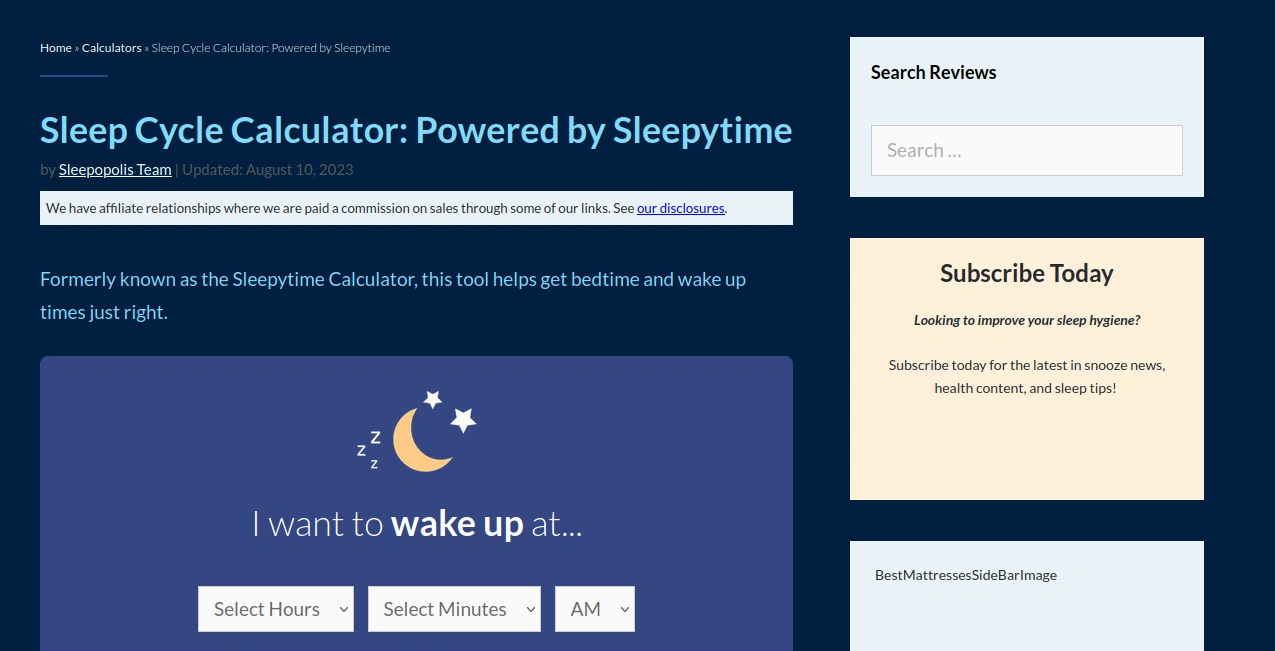Click the Sleep Cycle Calculator page title
Viewport: 1275px width, 651px height.
tap(416, 131)
